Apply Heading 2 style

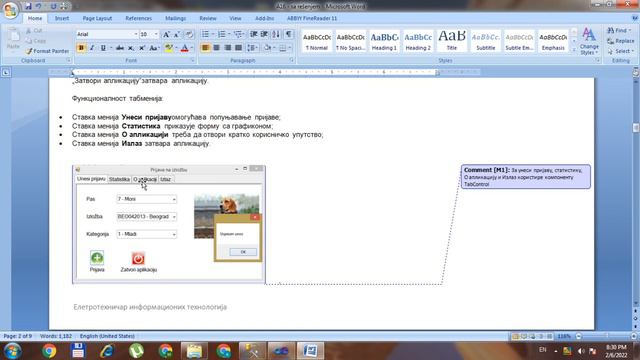(x=418, y=41)
